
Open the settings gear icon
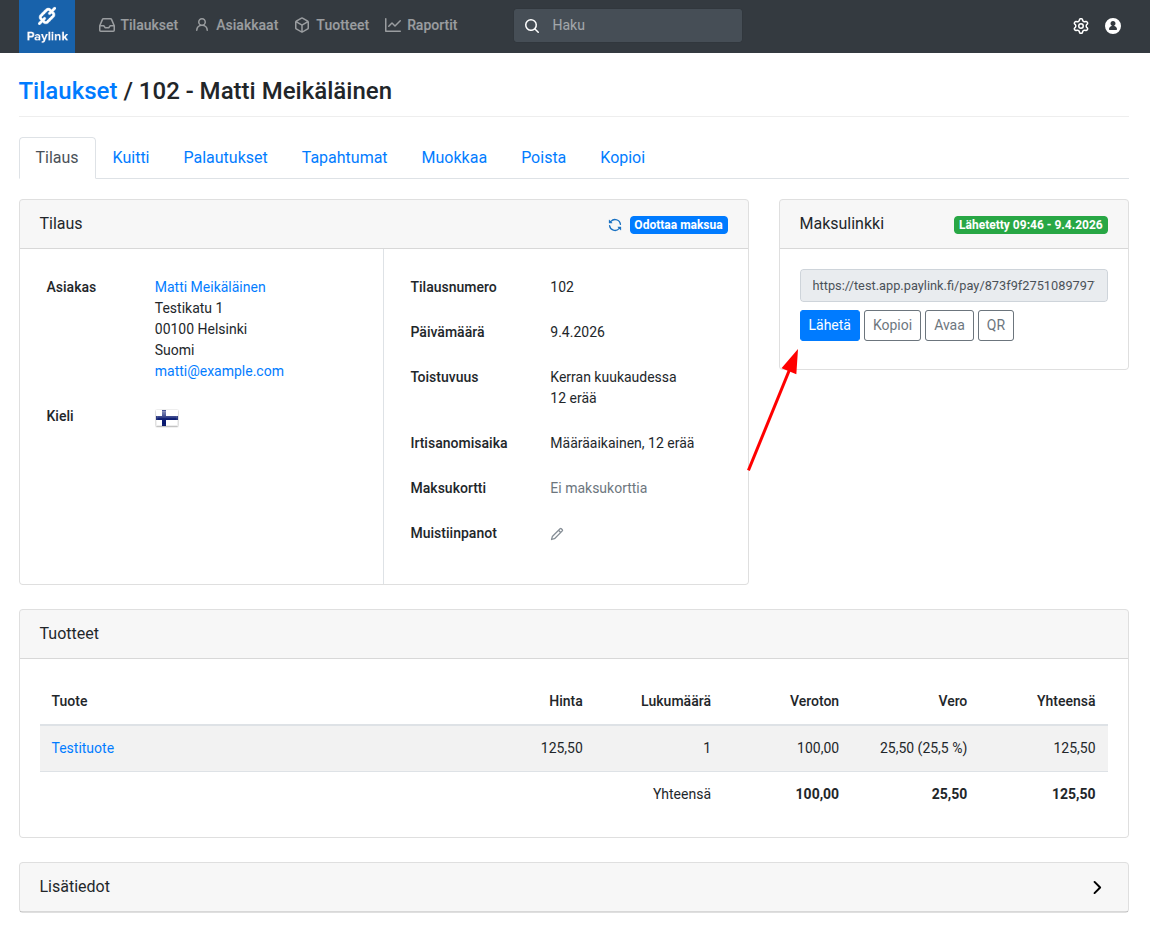1080,26
